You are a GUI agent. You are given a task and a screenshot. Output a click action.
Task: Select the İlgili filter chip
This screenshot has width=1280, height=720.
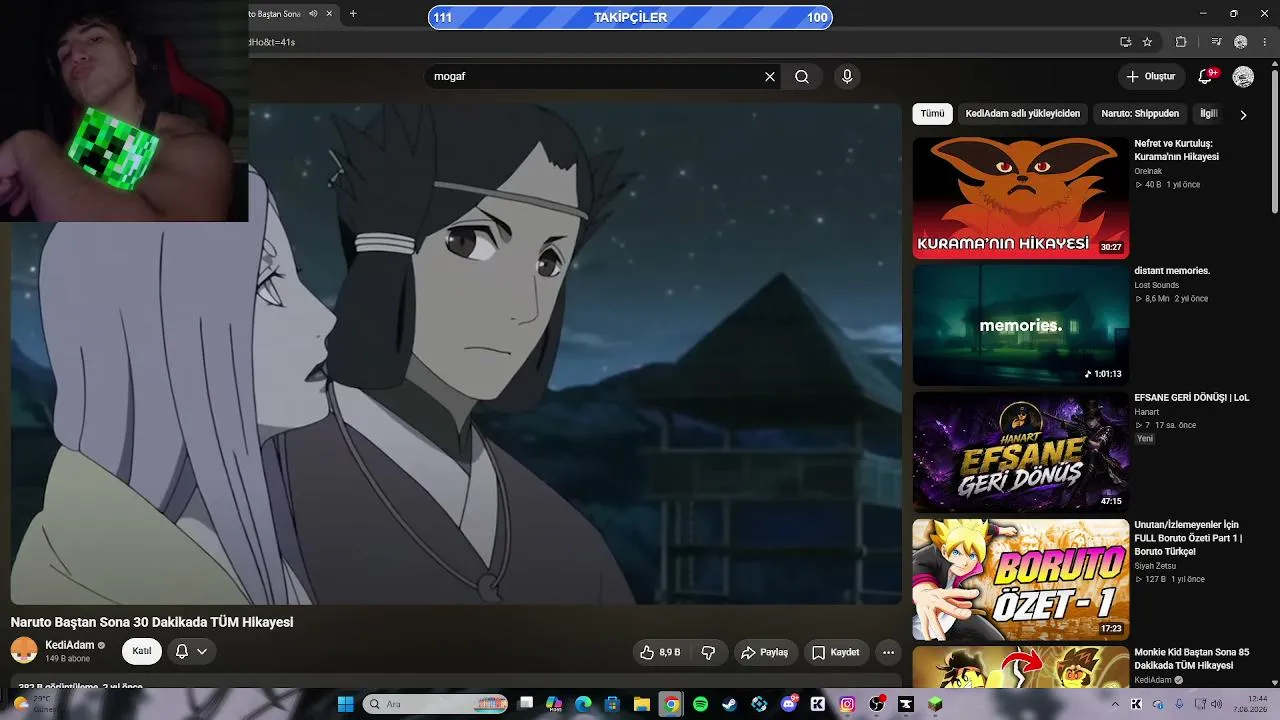coord(1209,114)
